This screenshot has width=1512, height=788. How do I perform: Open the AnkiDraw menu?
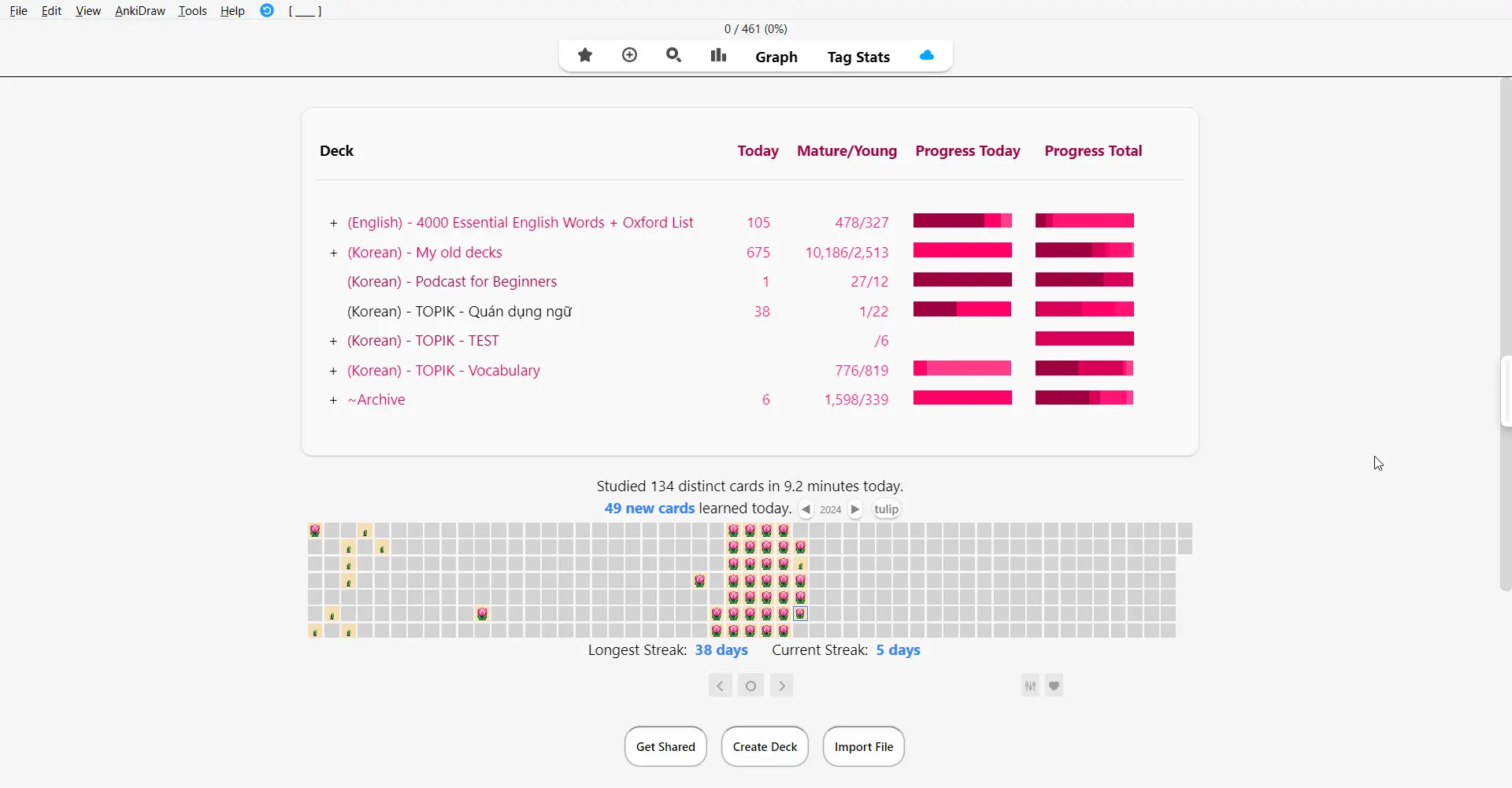point(140,11)
